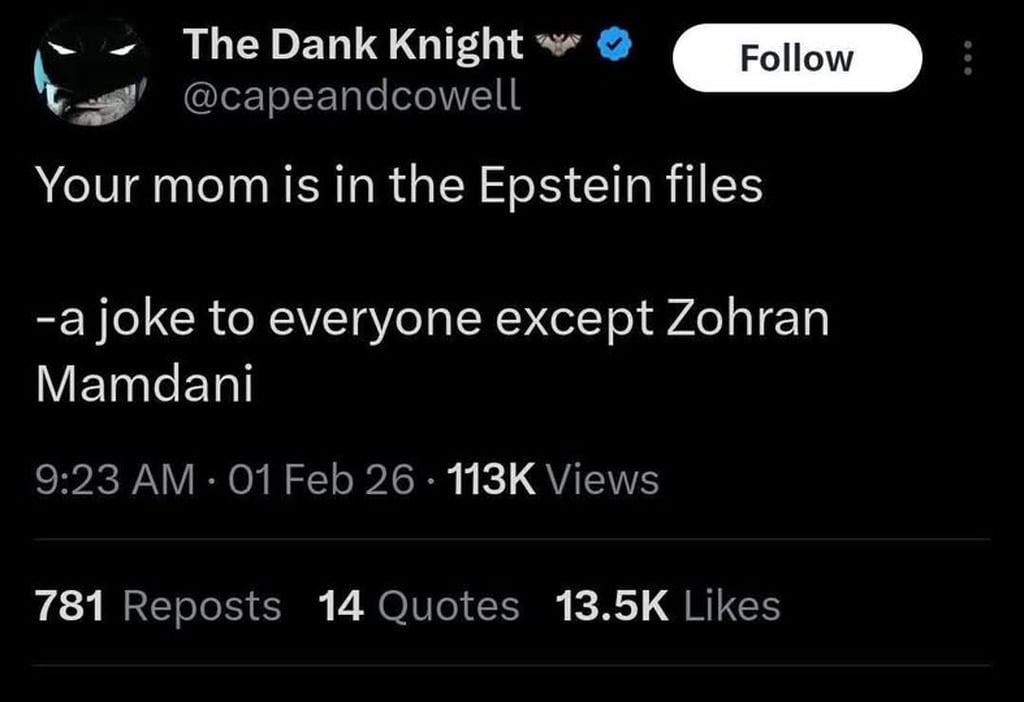1024x702 pixels.
Task: Click the bat emoji beside the name
Action: (560, 44)
